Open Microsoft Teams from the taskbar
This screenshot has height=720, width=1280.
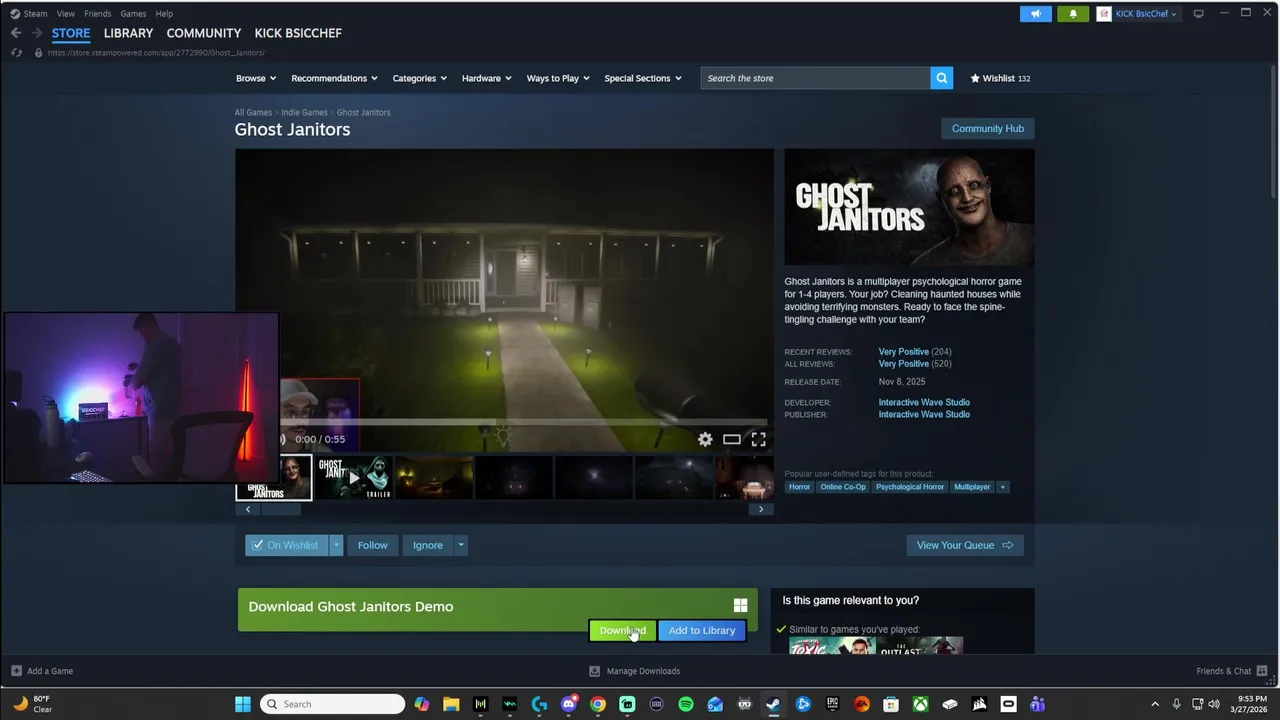pos(1037,704)
